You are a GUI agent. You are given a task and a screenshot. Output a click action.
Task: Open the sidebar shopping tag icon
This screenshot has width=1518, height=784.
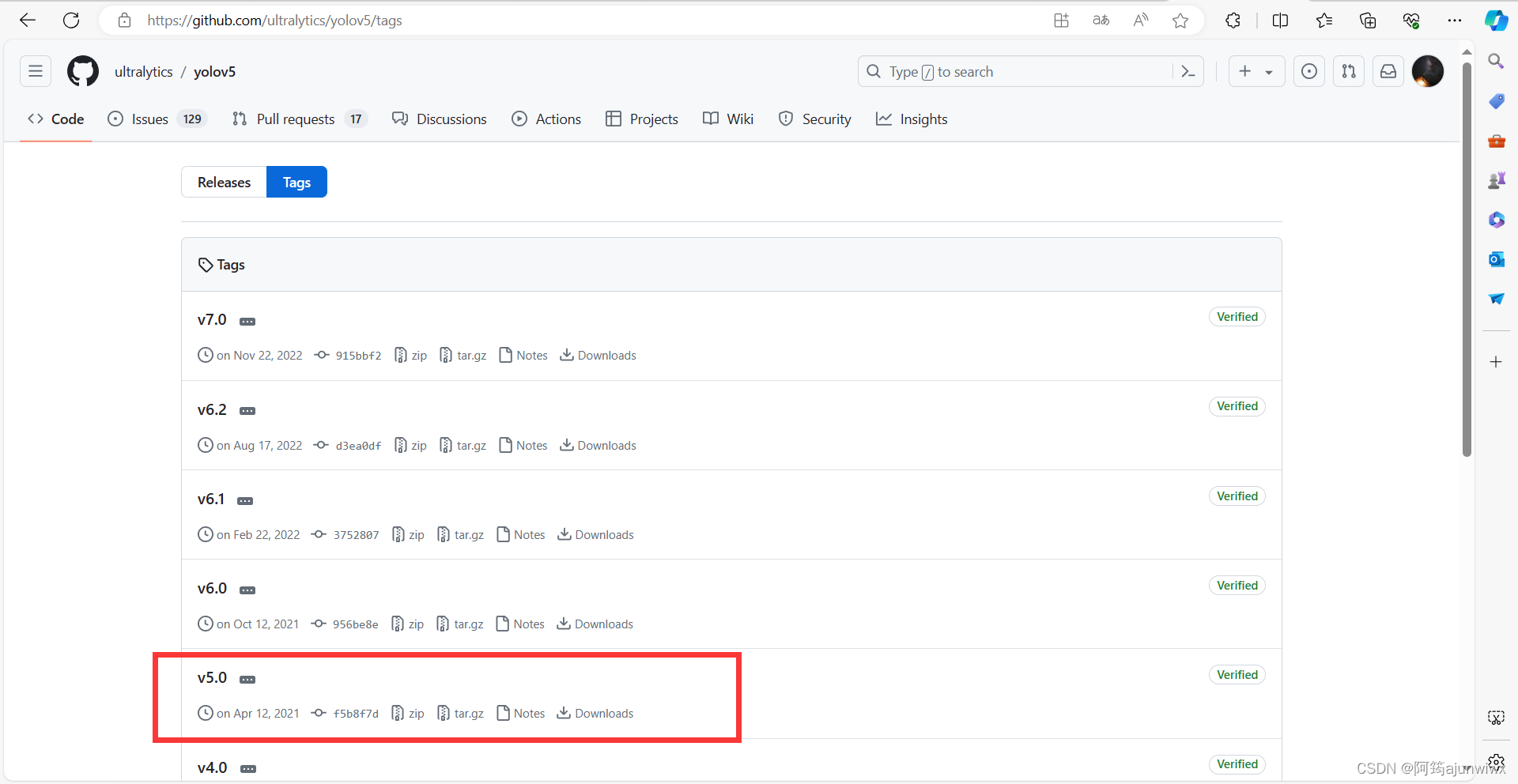tap(1496, 101)
